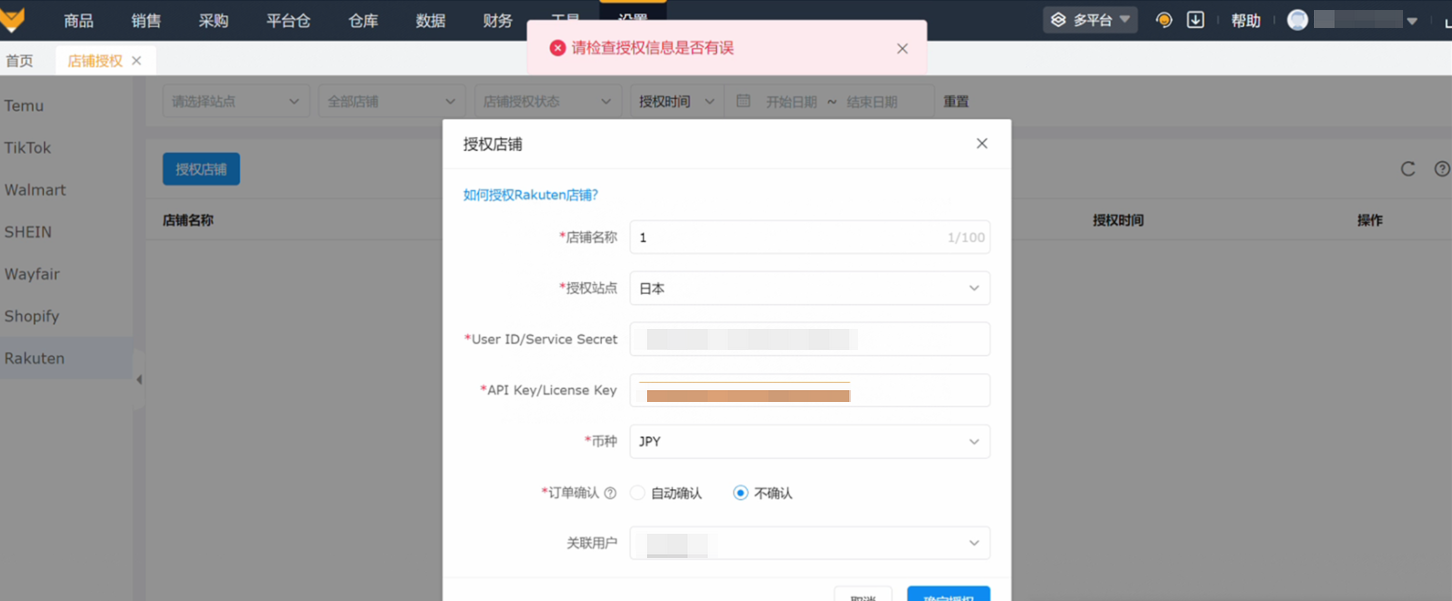Select Rakuten in the sidebar
This screenshot has height=601, width=1452.
pyautogui.click(x=66, y=358)
